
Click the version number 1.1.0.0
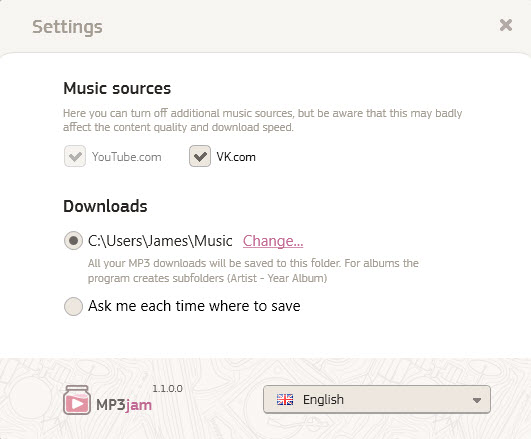click(x=167, y=389)
